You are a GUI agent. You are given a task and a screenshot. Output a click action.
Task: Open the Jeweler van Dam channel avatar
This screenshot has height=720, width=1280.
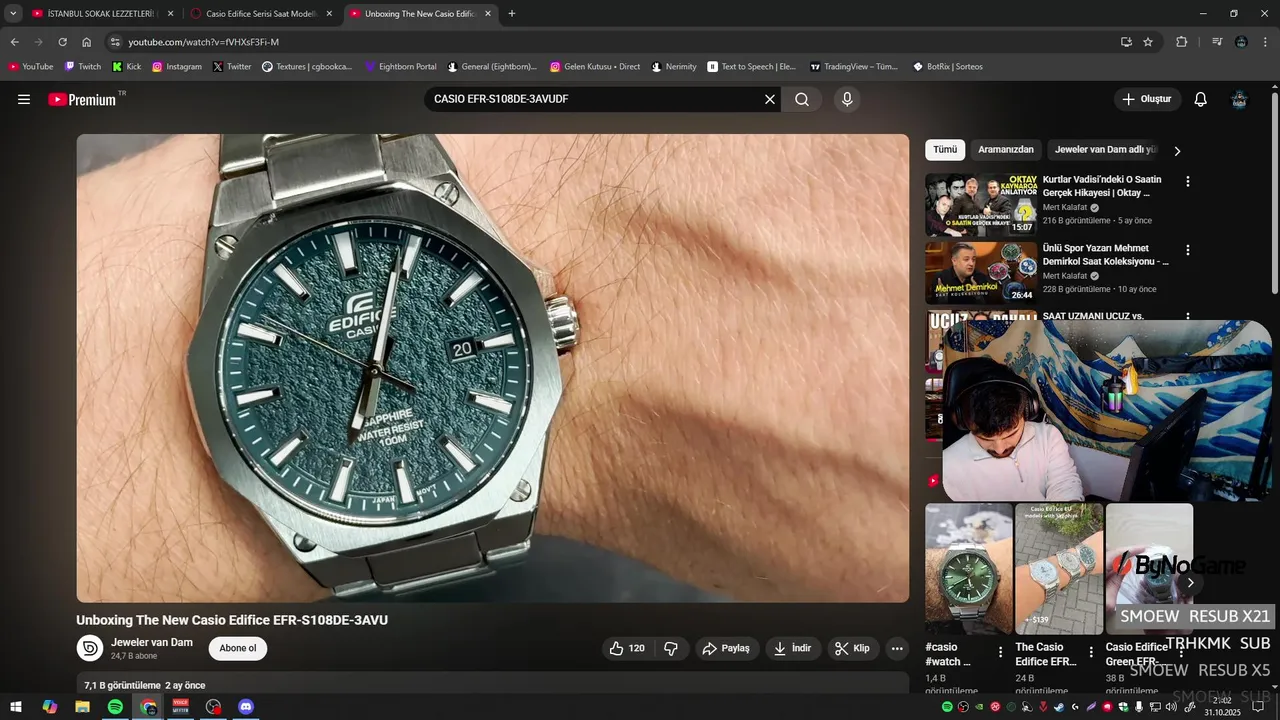point(90,648)
